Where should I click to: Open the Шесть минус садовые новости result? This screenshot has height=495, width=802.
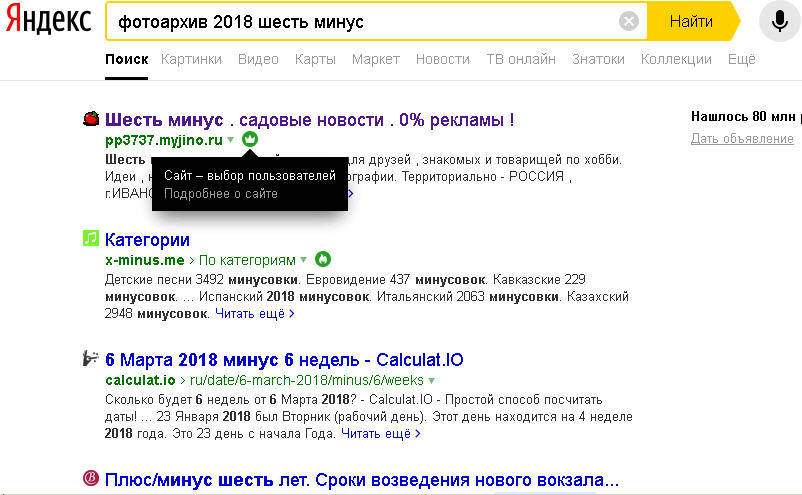tap(309, 120)
